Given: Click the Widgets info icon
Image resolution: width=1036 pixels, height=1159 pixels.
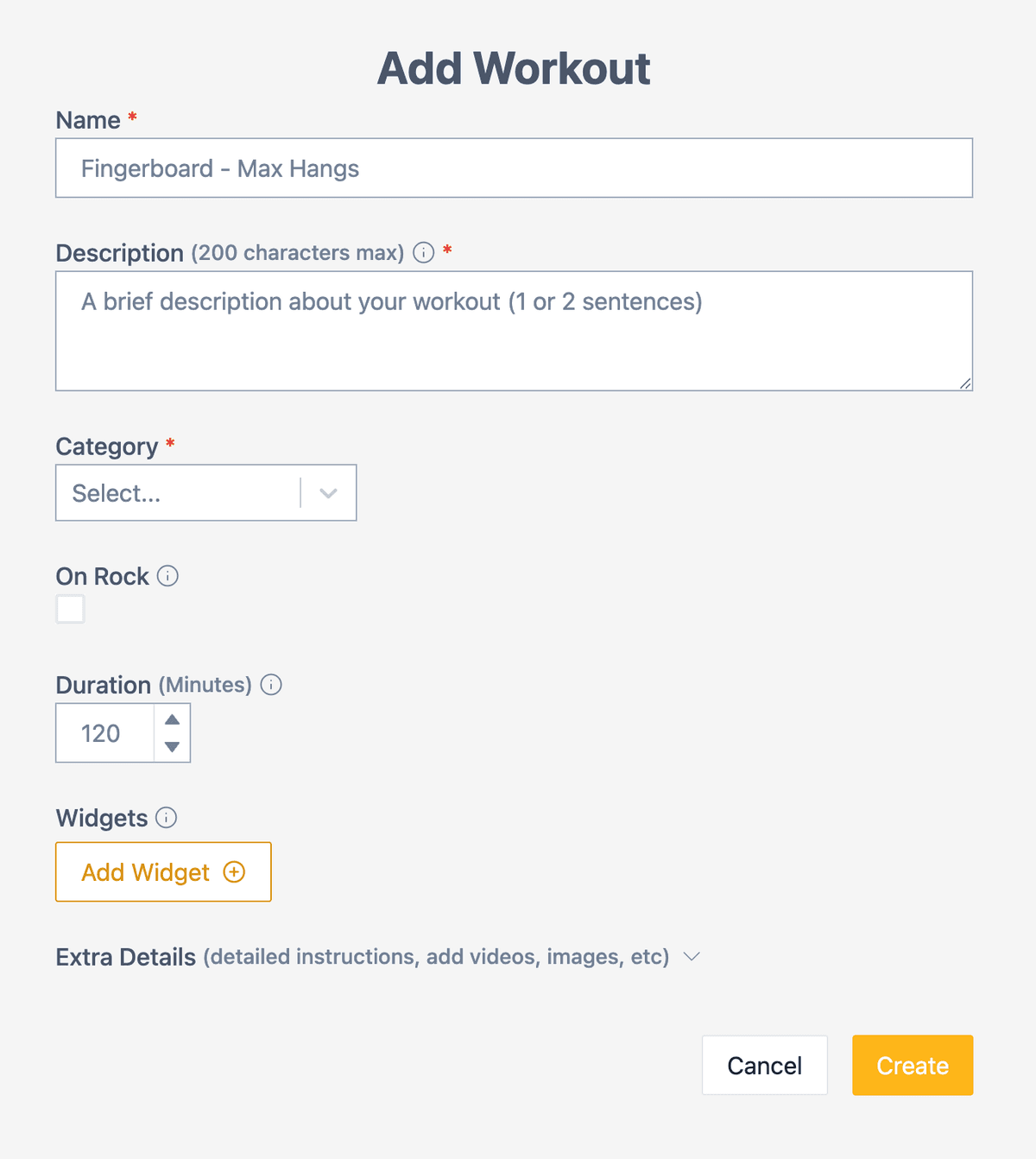Looking at the screenshot, I should [167, 818].
